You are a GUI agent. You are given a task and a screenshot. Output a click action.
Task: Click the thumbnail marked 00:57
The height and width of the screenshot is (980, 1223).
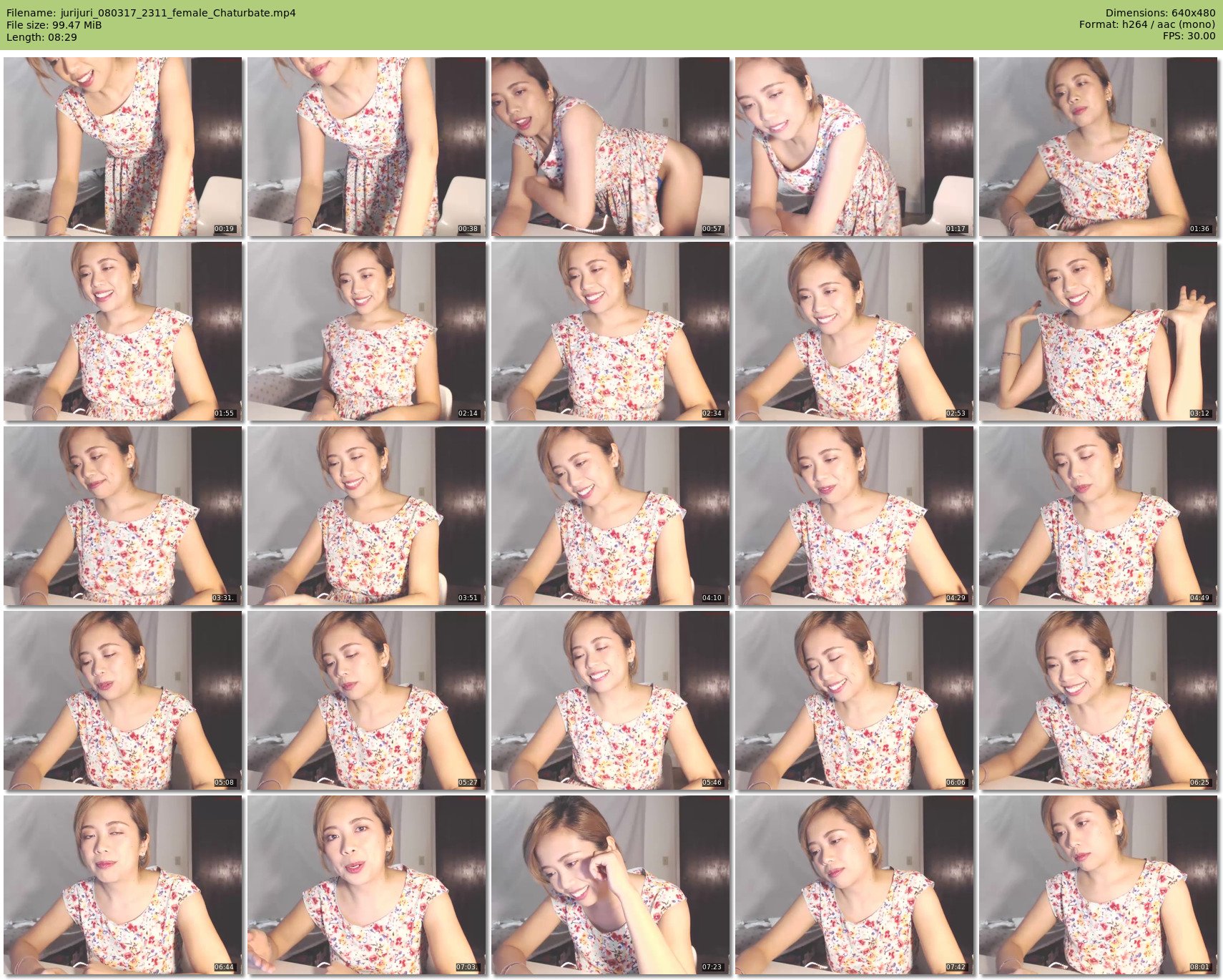click(611, 147)
